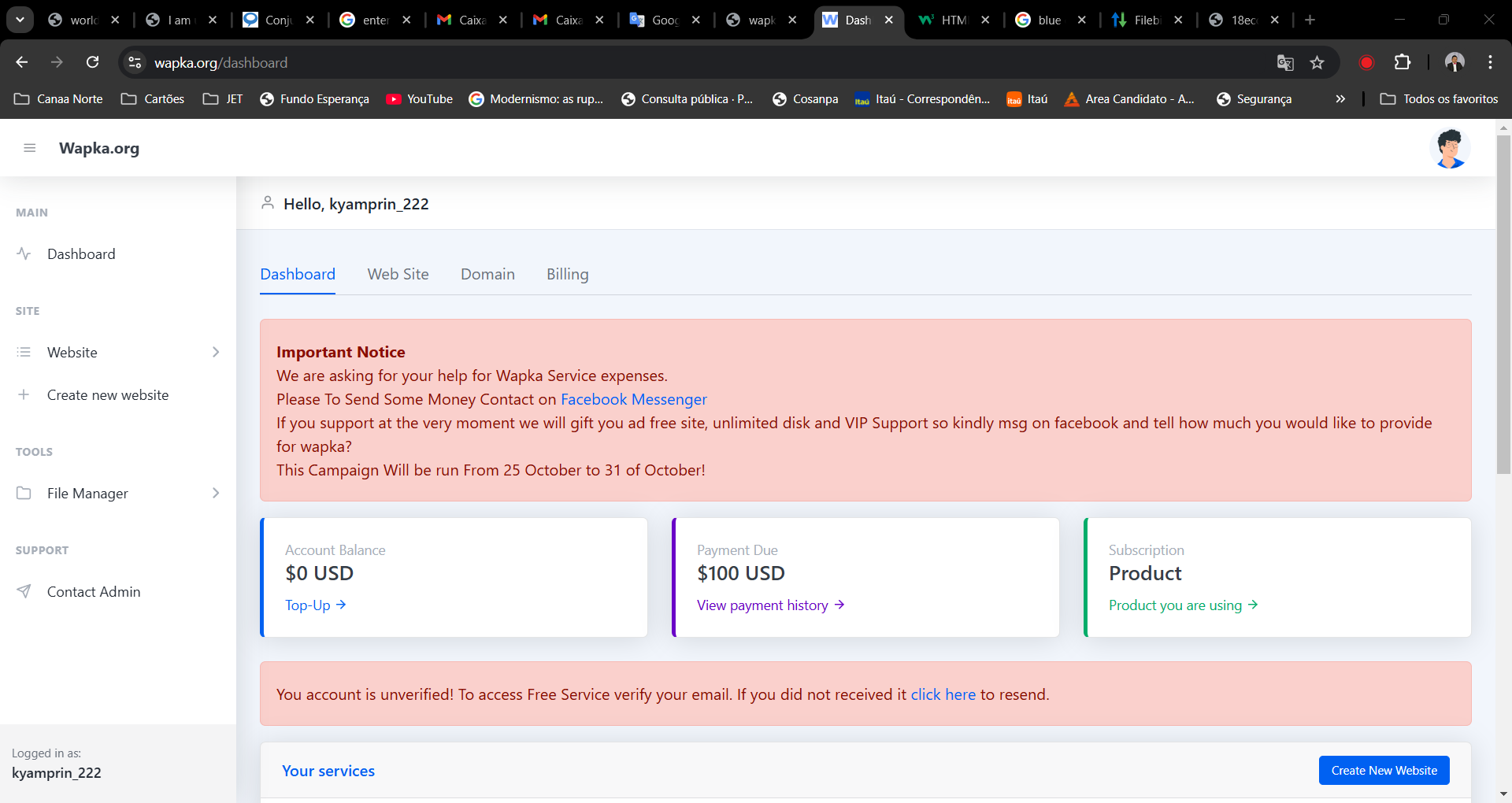Open the Cosanpa bookmark
1512x803 pixels.
click(805, 98)
